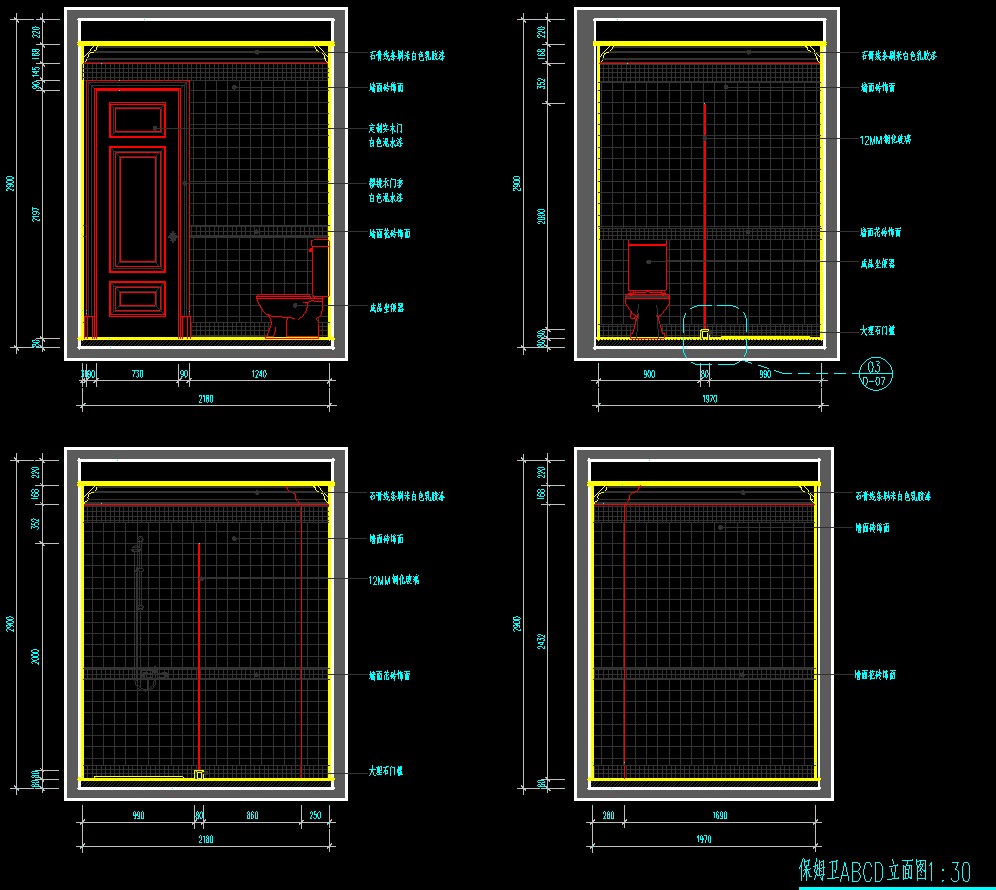This screenshot has height=890, width=996.
Task: Click the 860 dimension text
Action: (252, 815)
